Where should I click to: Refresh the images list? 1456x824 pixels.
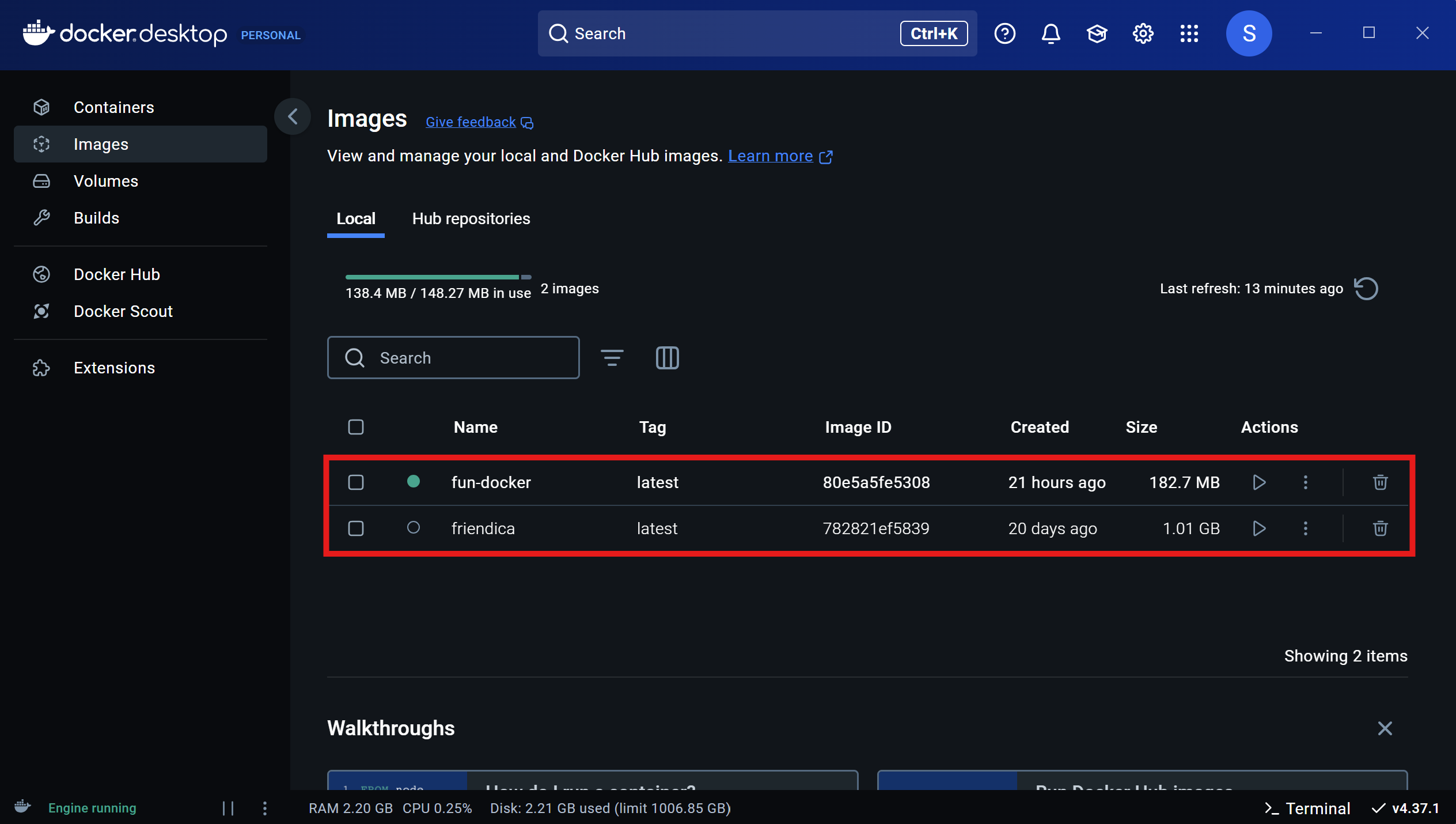pos(1366,289)
